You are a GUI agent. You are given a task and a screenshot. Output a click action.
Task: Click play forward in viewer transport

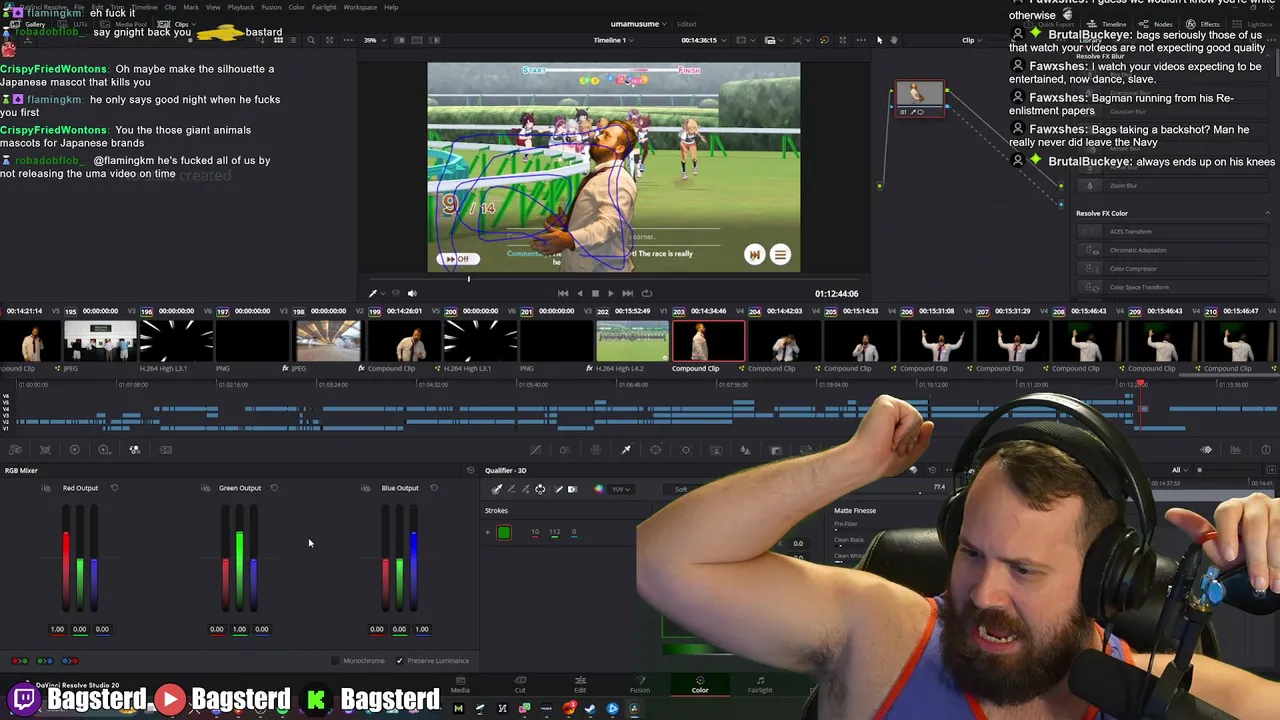click(611, 293)
